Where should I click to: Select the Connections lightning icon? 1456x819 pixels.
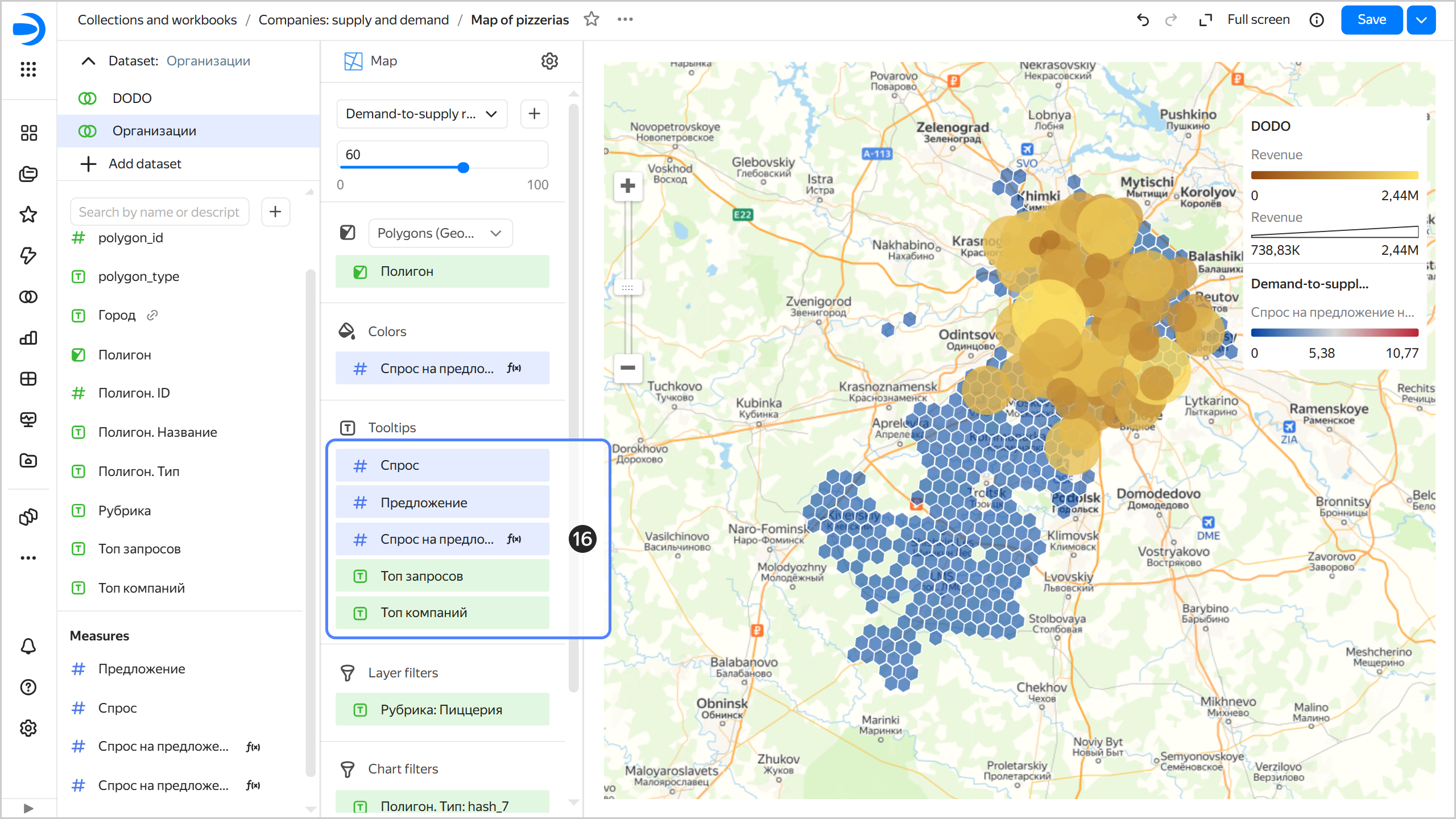(28, 257)
